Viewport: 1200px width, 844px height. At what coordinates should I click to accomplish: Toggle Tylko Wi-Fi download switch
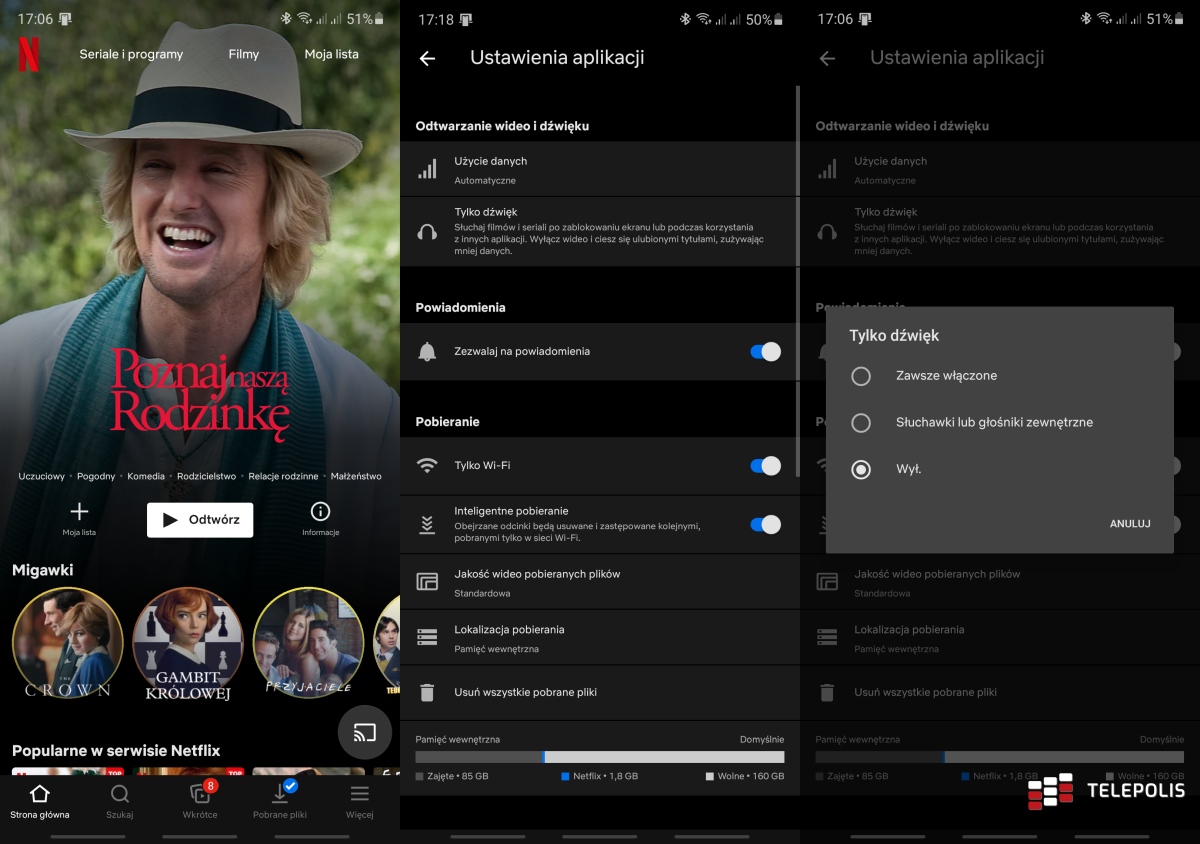click(x=765, y=466)
